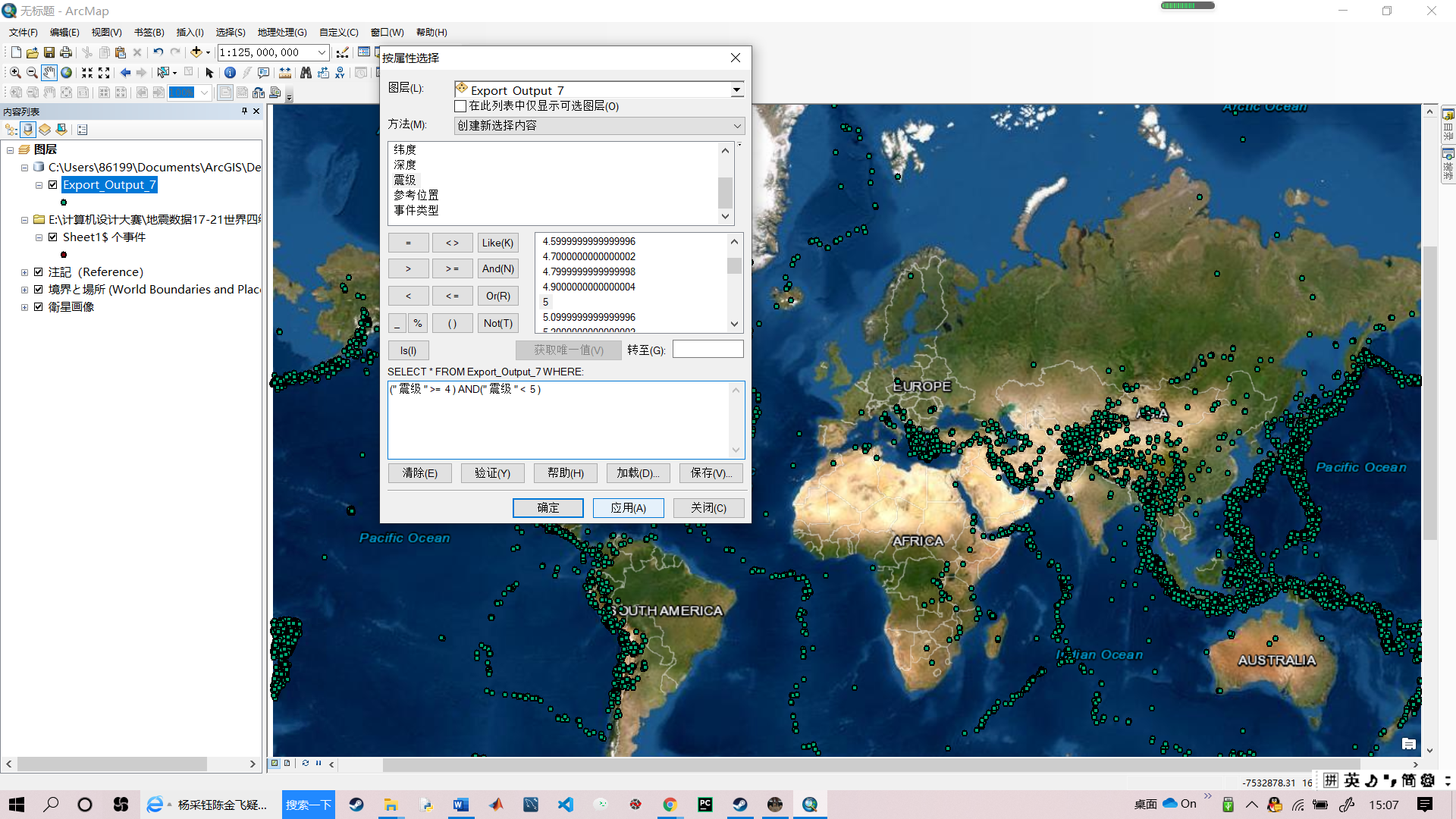
Task: Open the 选择(S) menu
Action: 230,32
